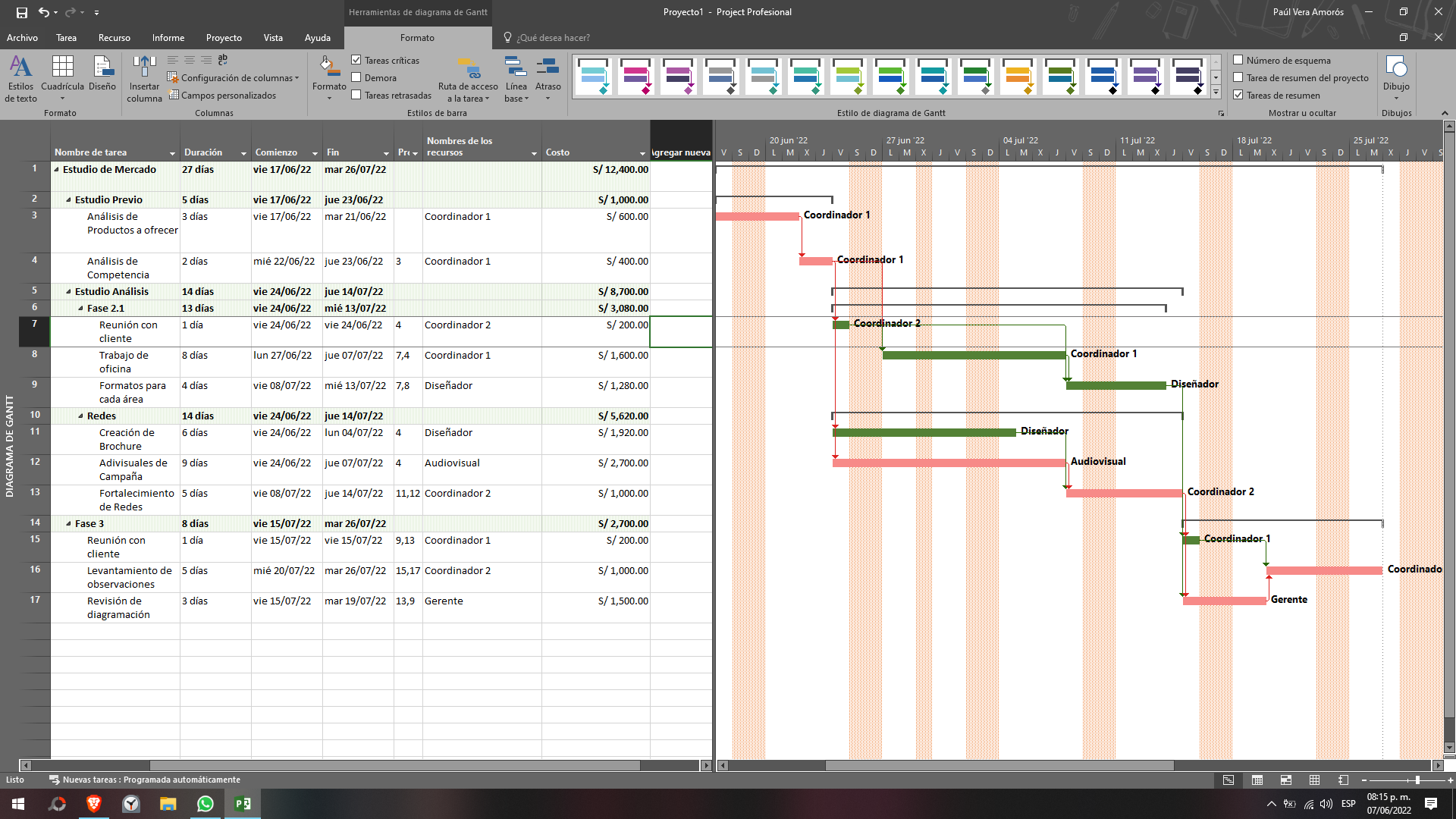
Task: Open Configuración de columnas dropdown
Action: click(x=235, y=78)
